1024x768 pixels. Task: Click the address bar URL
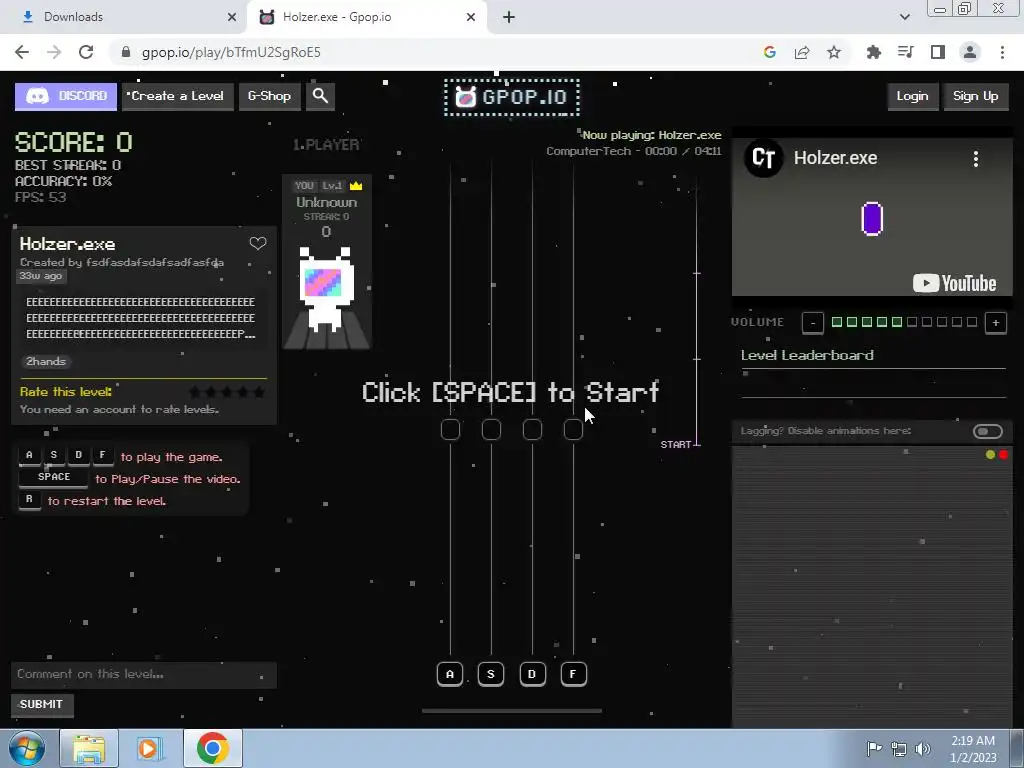pyautogui.click(x=231, y=52)
